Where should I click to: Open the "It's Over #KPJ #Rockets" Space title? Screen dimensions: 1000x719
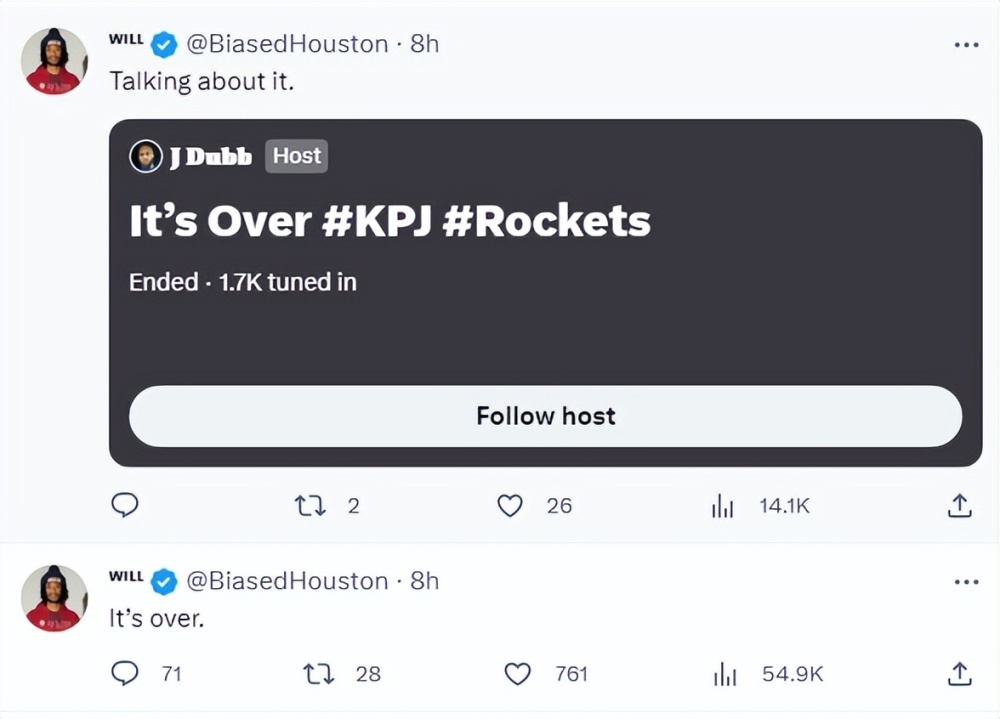(x=390, y=221)
